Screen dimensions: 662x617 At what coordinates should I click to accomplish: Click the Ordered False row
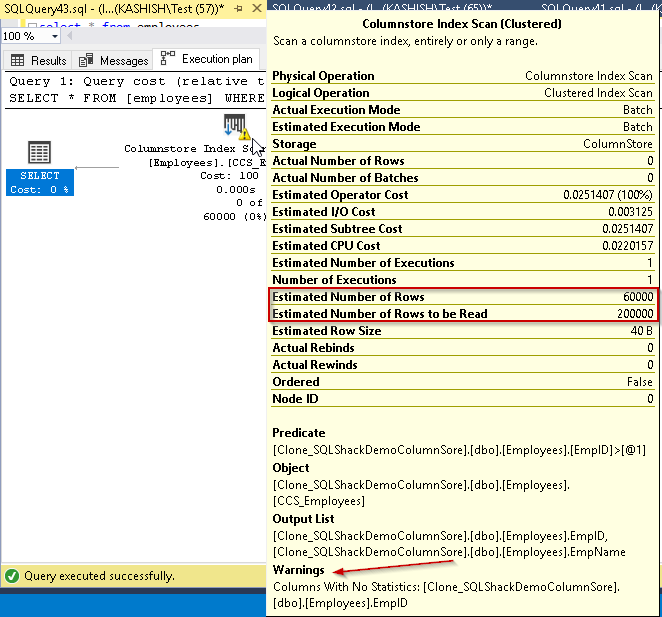pos(462,382)
